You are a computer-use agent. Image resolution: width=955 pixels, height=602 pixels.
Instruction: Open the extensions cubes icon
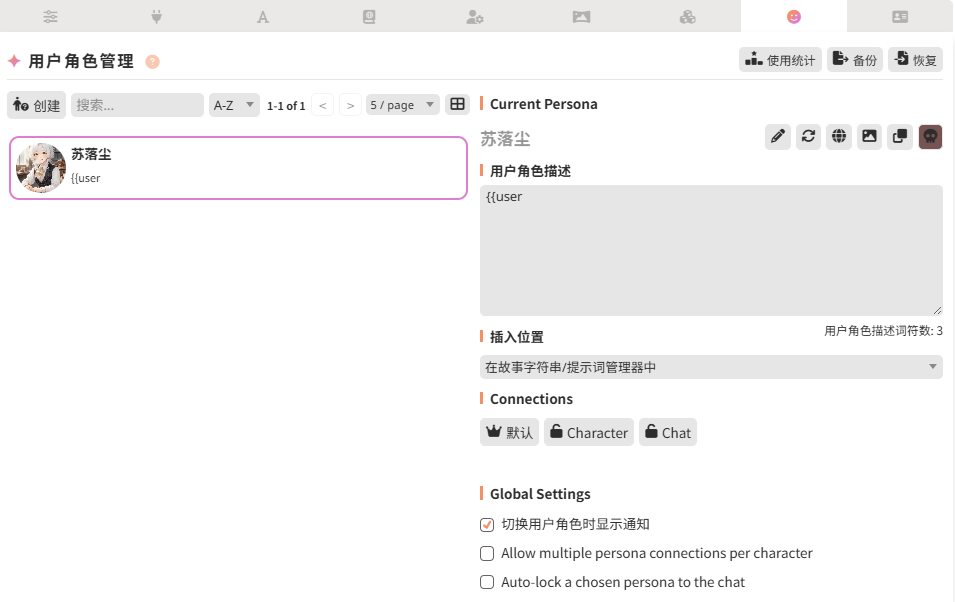[x=687, y=16]
